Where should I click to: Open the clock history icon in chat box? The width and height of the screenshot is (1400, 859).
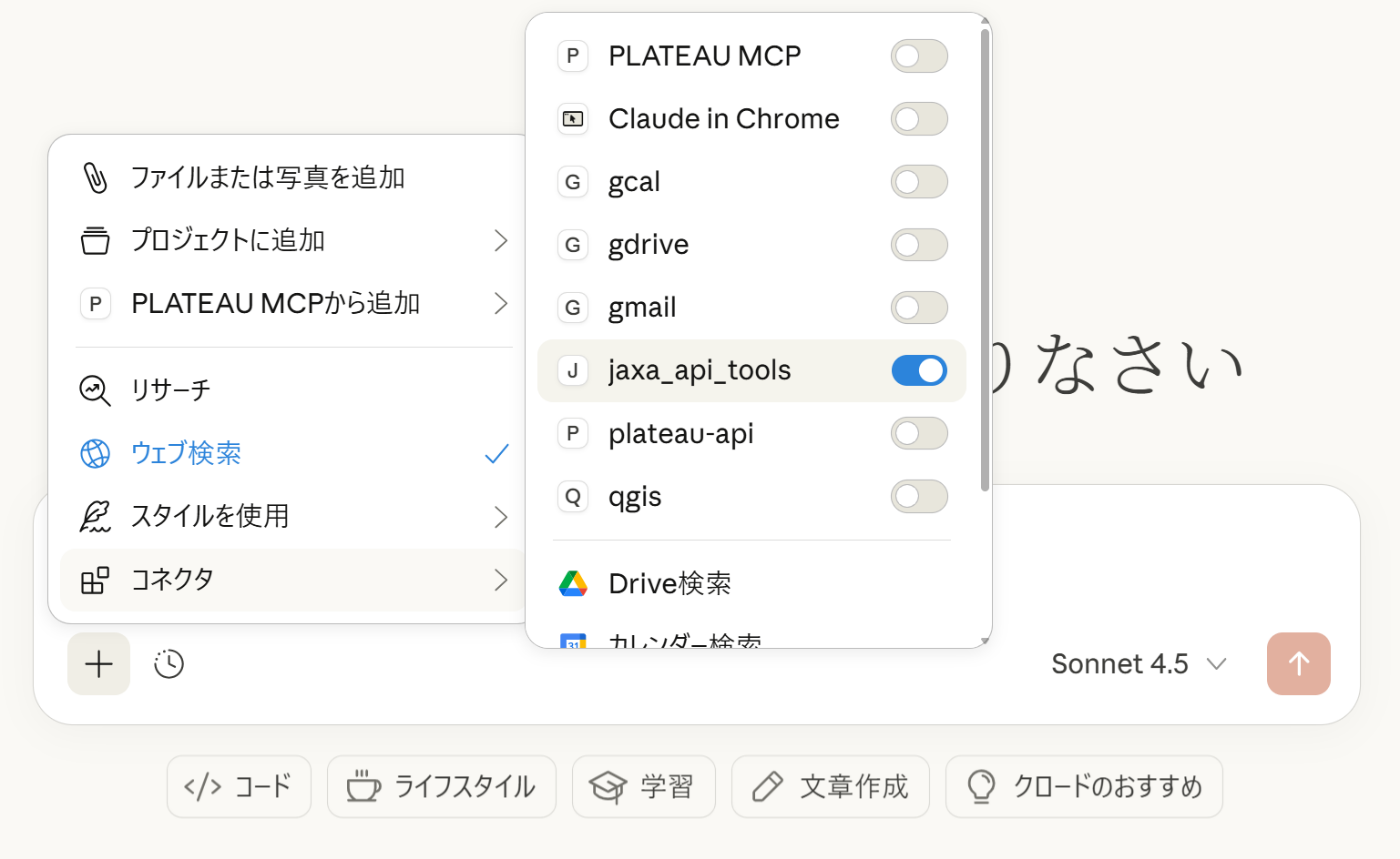tap(169, 664)
